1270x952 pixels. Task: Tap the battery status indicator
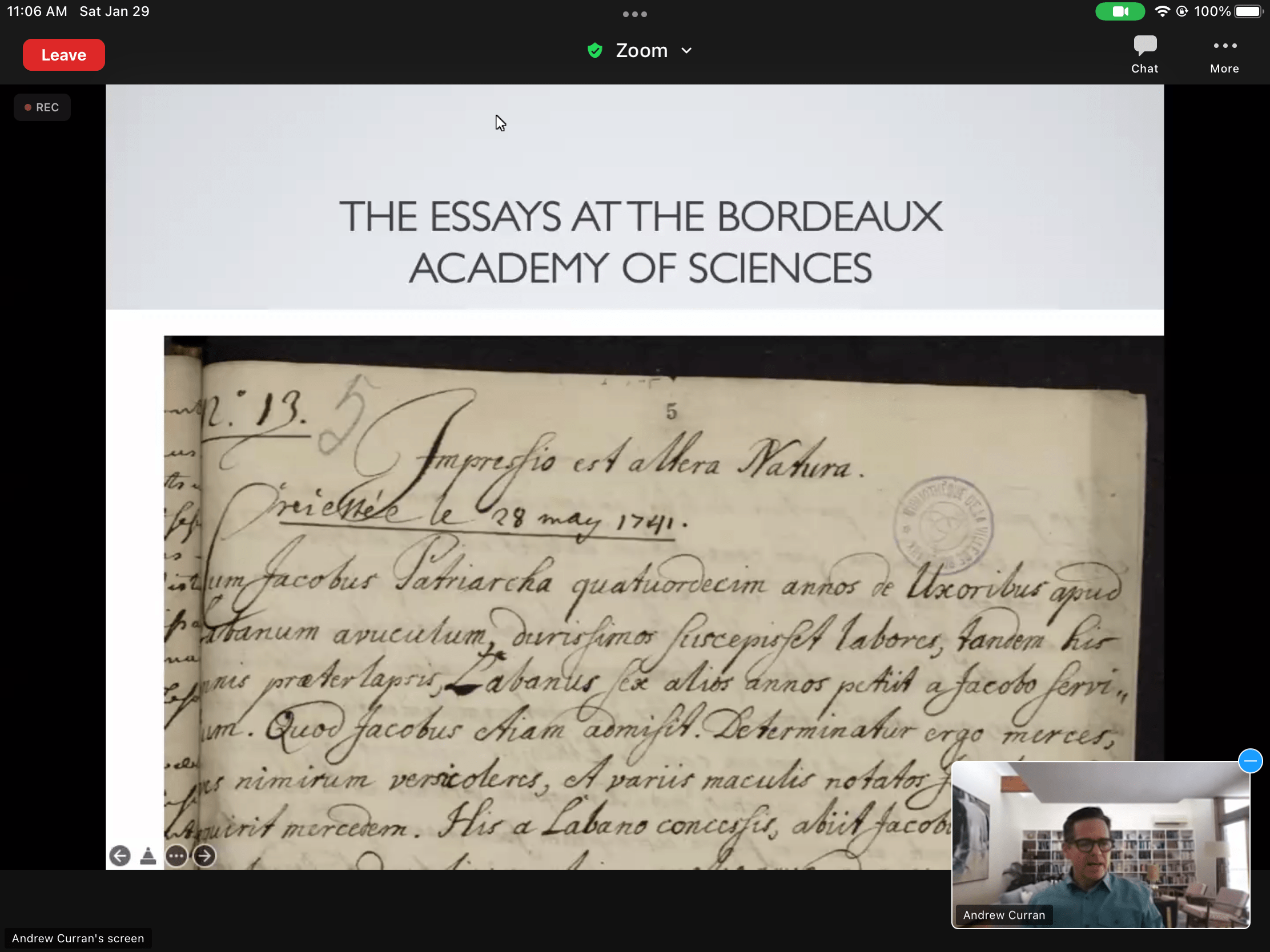pos(1248,11)
